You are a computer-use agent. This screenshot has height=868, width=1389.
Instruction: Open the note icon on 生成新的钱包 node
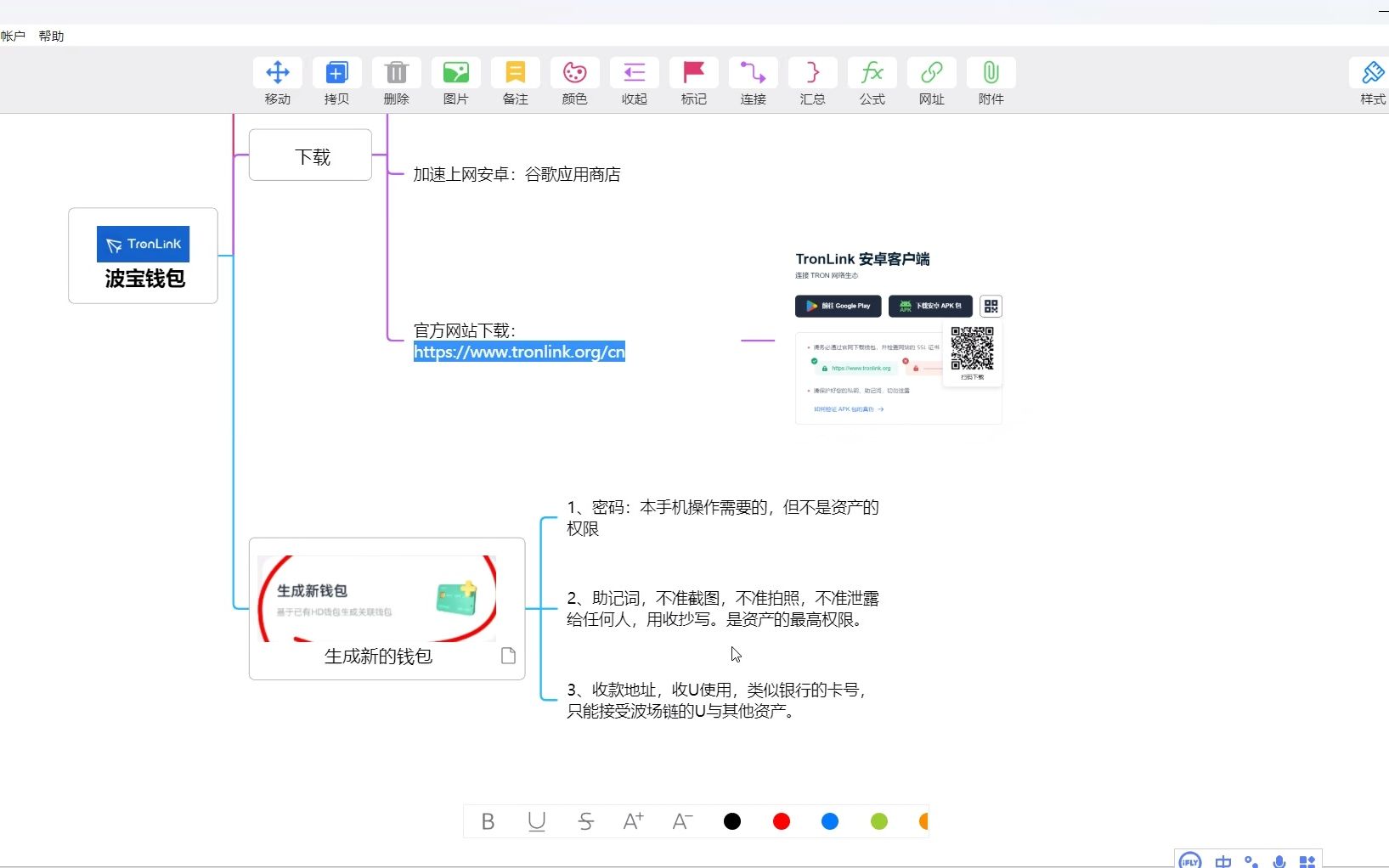[x=508, y=656]
